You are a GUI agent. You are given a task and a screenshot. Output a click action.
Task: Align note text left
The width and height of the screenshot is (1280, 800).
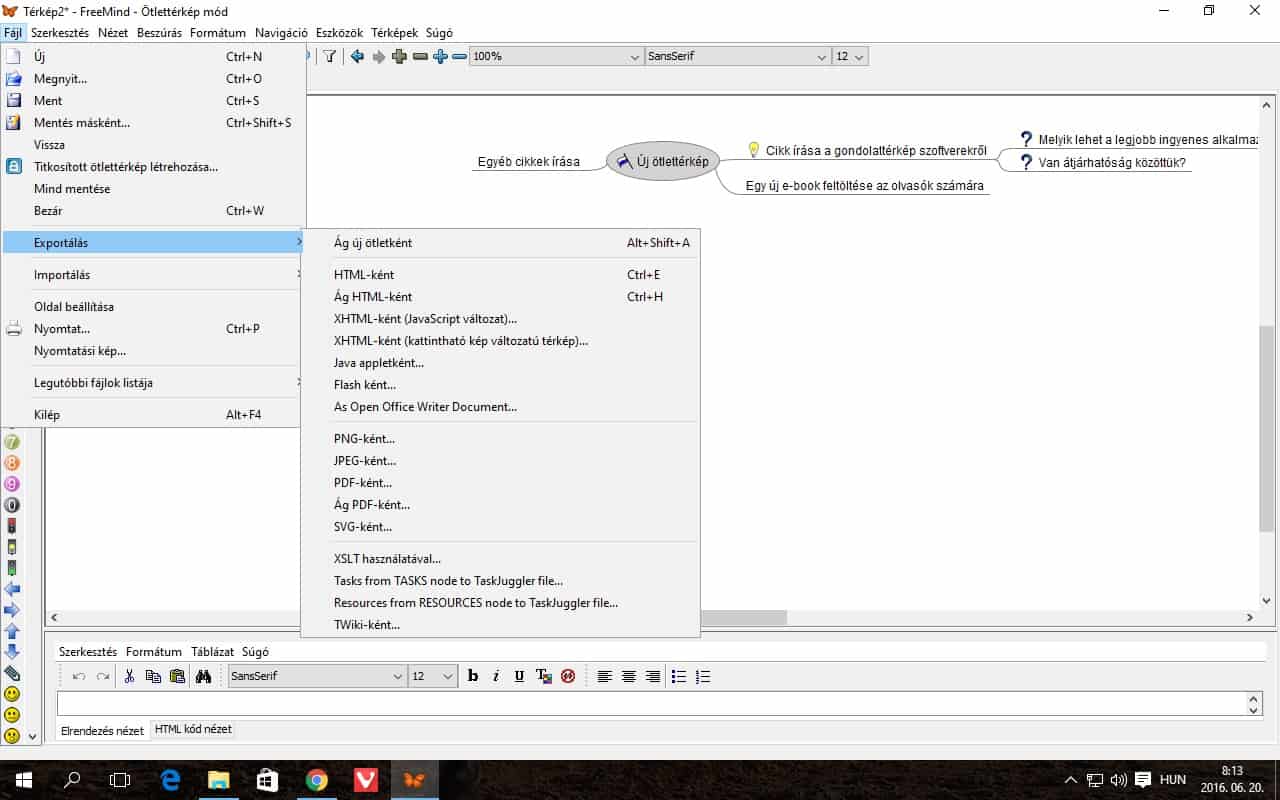click(605, 676)
